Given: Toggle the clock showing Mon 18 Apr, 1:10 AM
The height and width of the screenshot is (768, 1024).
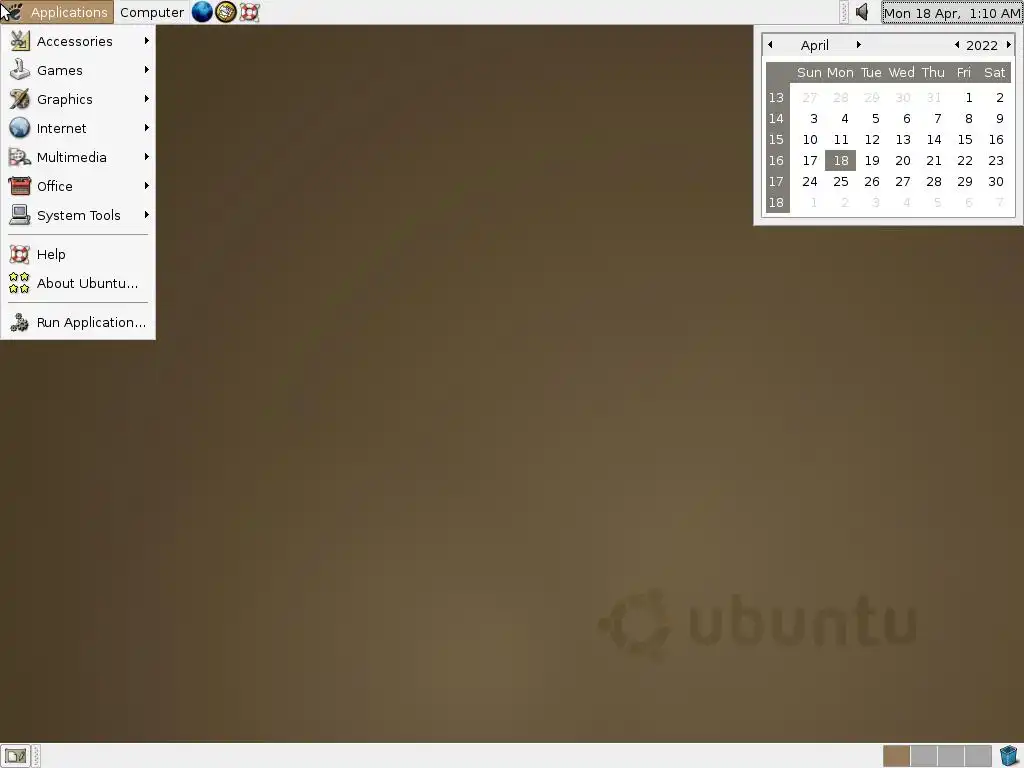Looking at the screenshot, I should [x=952, y=12].
